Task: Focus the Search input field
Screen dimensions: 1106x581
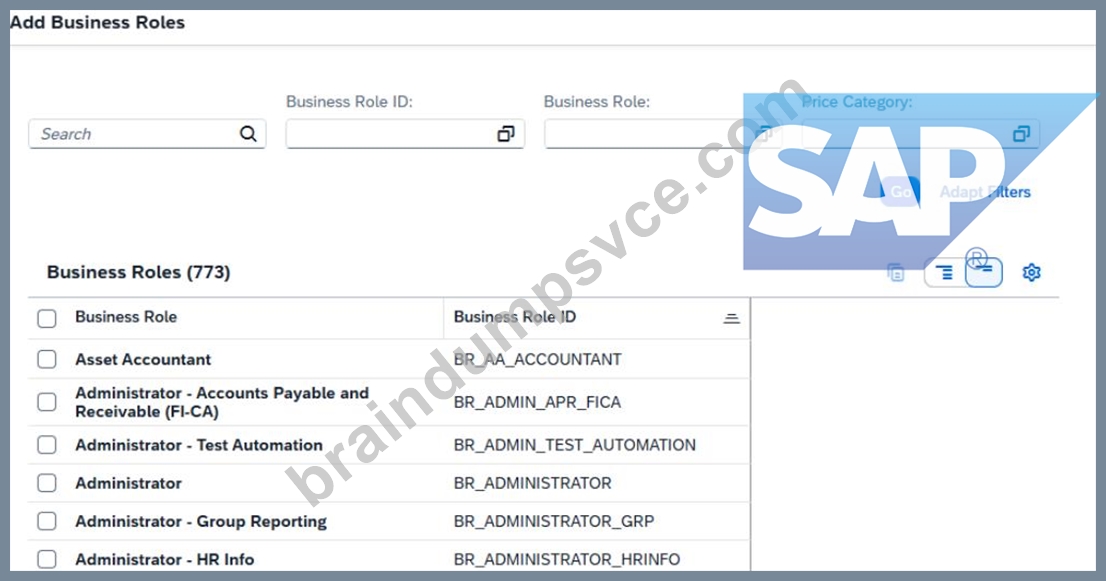Action: coord(147,134)
